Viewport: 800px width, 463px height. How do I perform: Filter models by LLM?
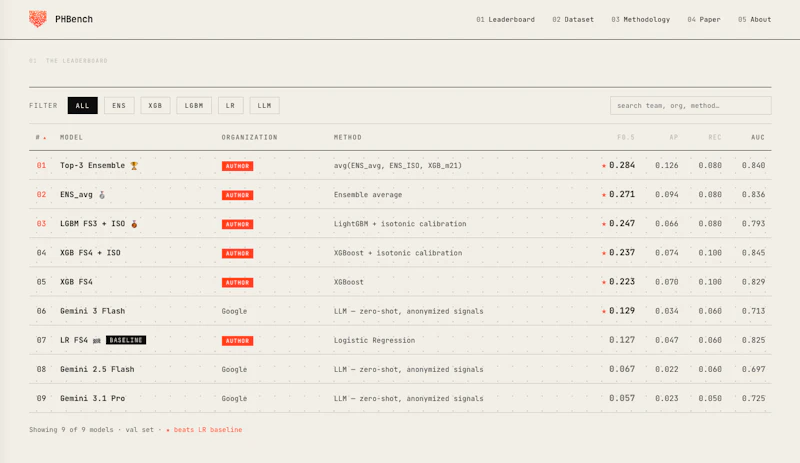coord(264,106)
